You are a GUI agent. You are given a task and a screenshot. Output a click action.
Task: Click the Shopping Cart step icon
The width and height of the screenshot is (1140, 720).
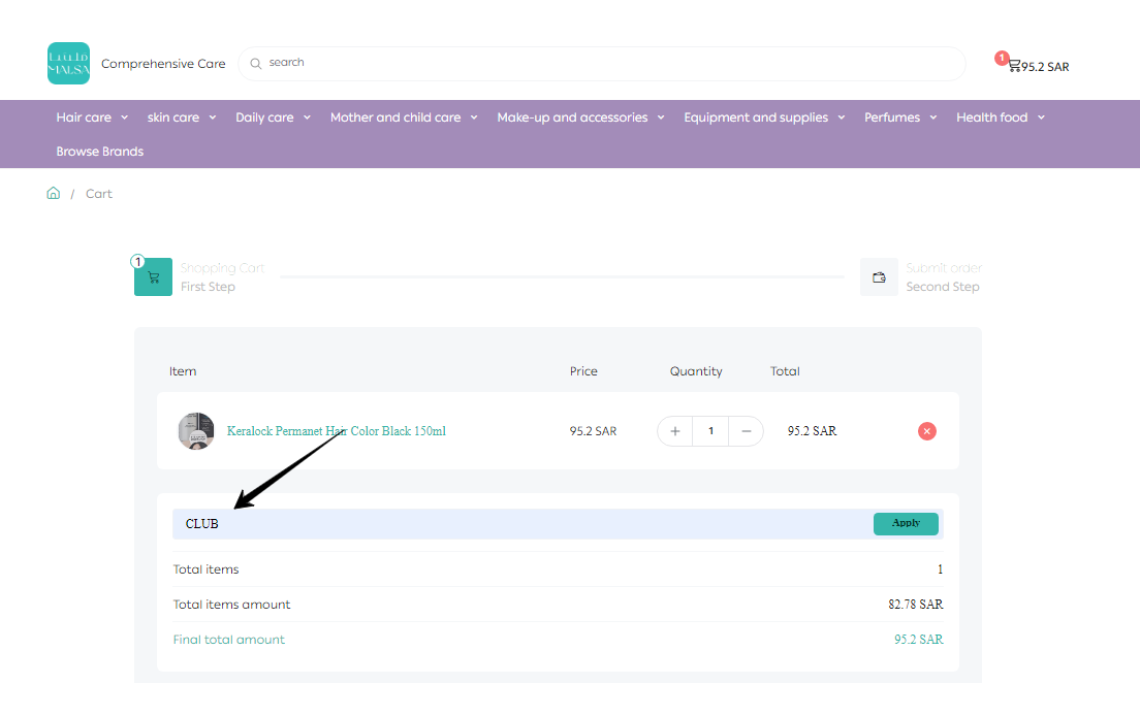[153, 277]
